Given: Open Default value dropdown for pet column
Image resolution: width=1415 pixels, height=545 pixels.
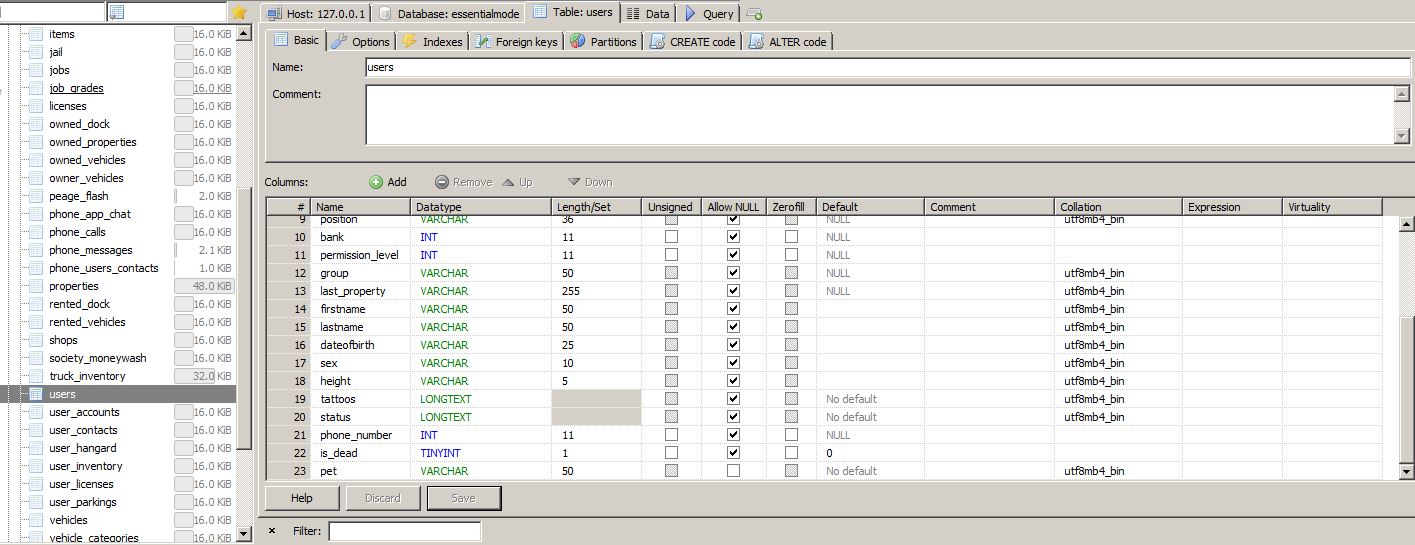Looking at the screenshot, I should tap(868, 471).
